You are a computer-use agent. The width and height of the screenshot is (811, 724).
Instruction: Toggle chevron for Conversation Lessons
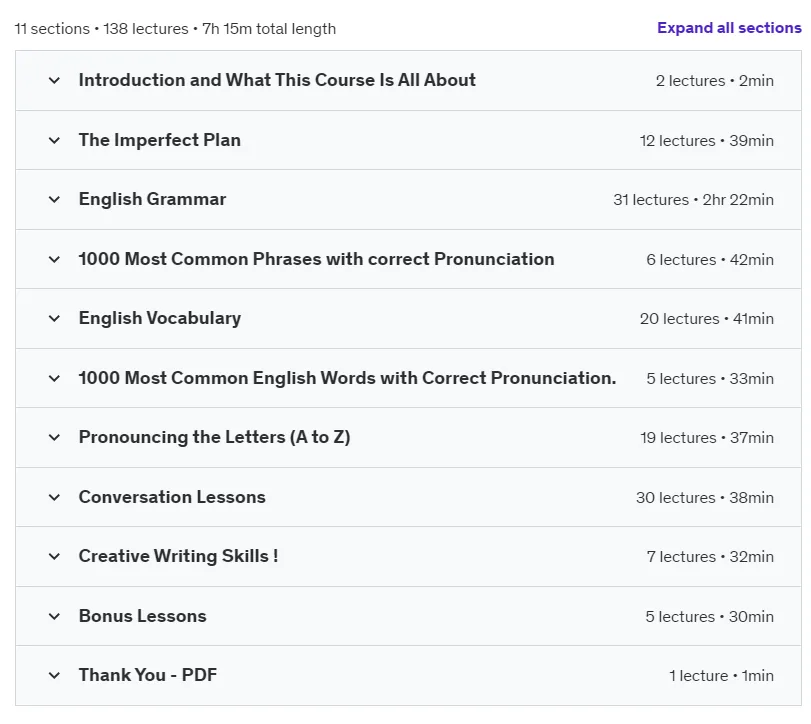tap(54, 497)
